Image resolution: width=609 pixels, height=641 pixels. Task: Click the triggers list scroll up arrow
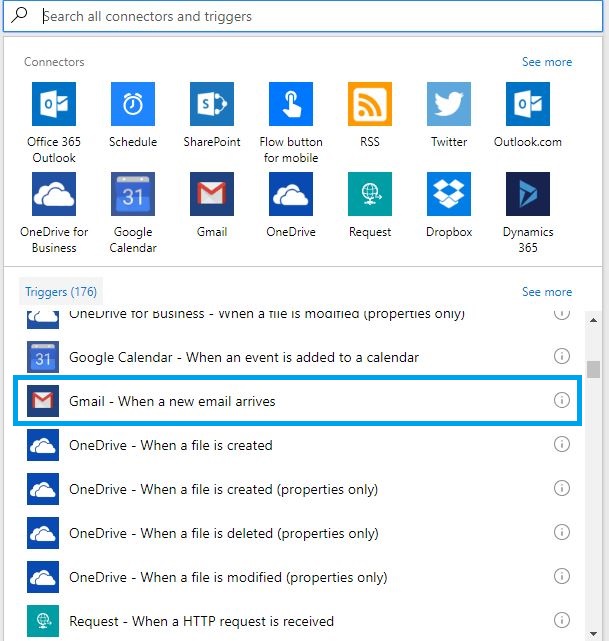pyautogui.click(x=593, y=320)
